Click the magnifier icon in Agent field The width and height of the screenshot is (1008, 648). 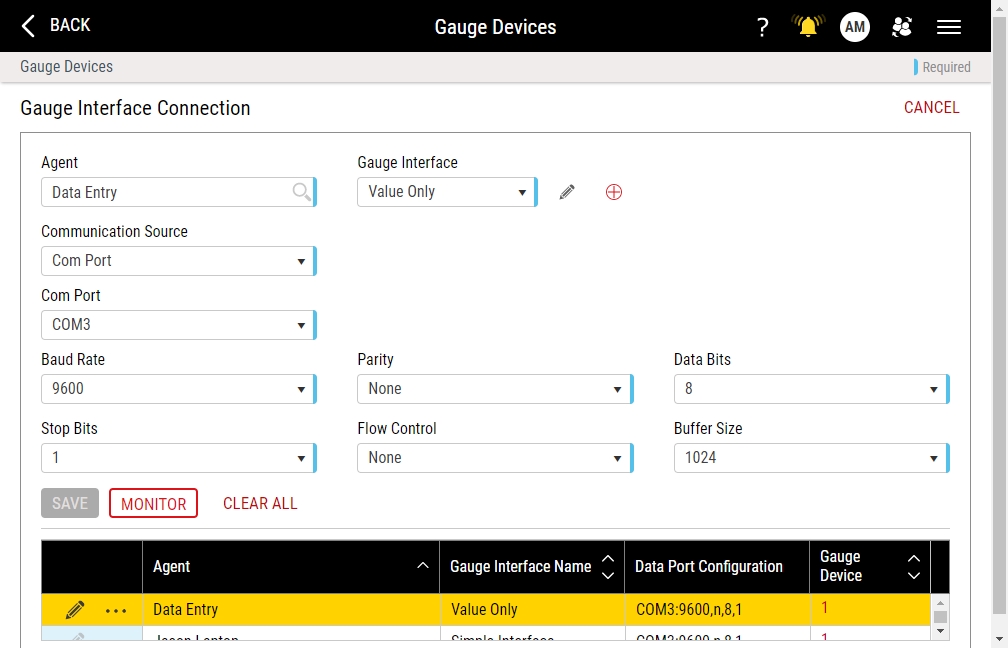point(301,191)
